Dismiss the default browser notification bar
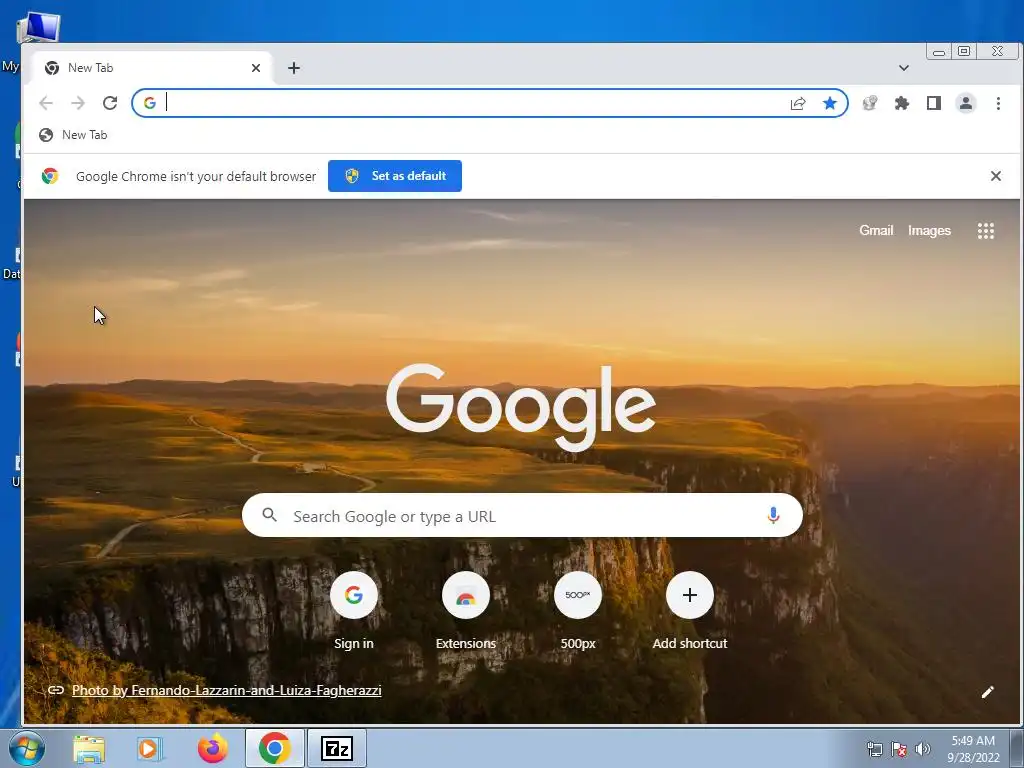 pos(996,176)
